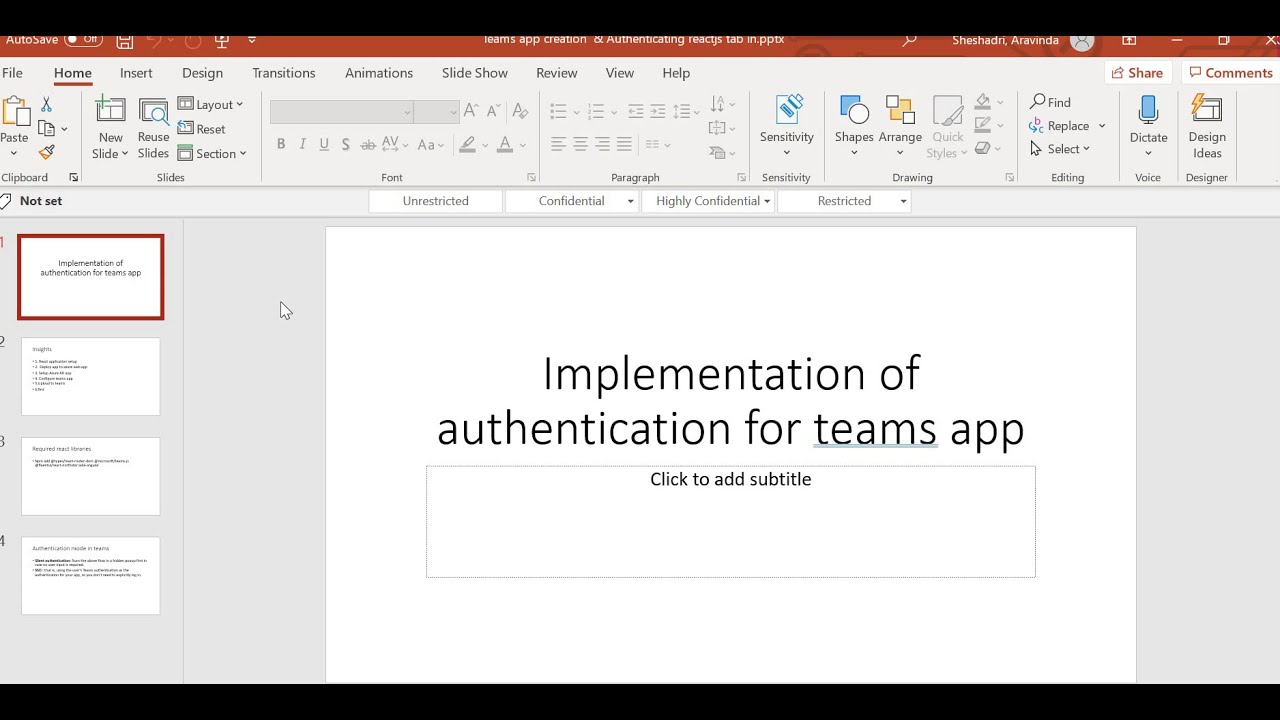This screenshot has width=1280, height=720.
Task: Open the View tab
Action: coord(620,73)
